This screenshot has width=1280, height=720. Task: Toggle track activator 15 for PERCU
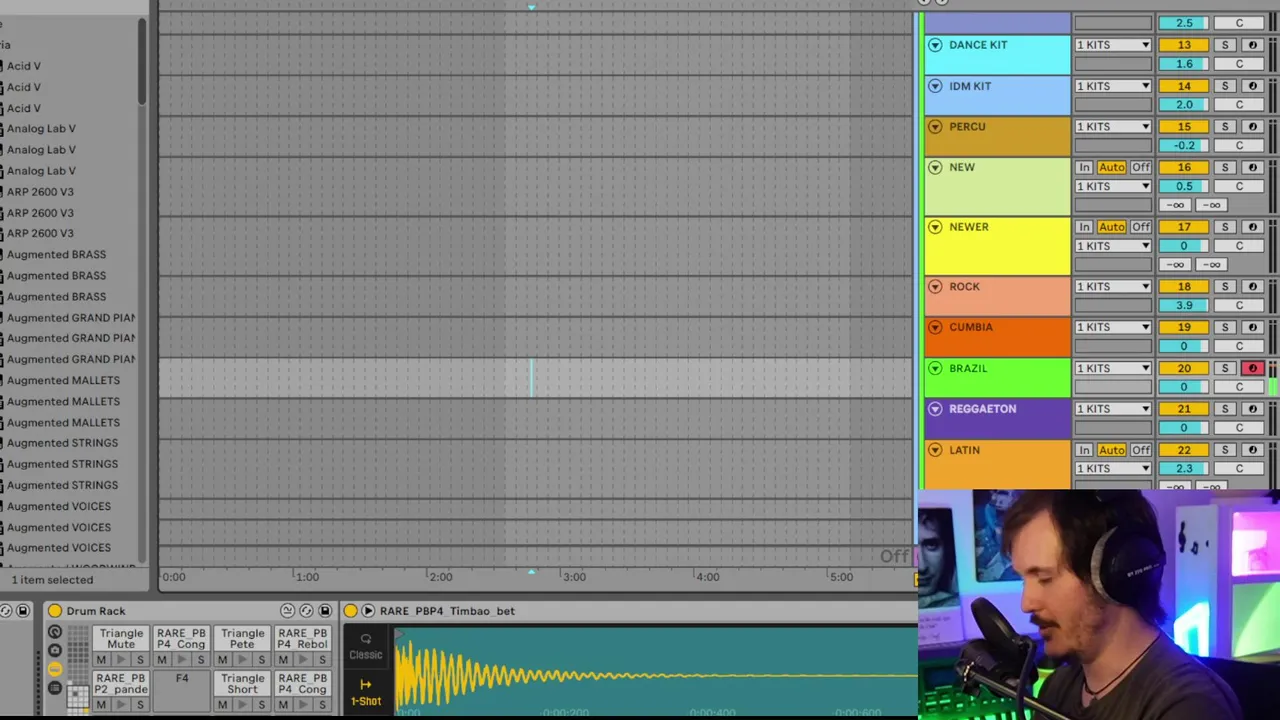tap(1184, 127)
